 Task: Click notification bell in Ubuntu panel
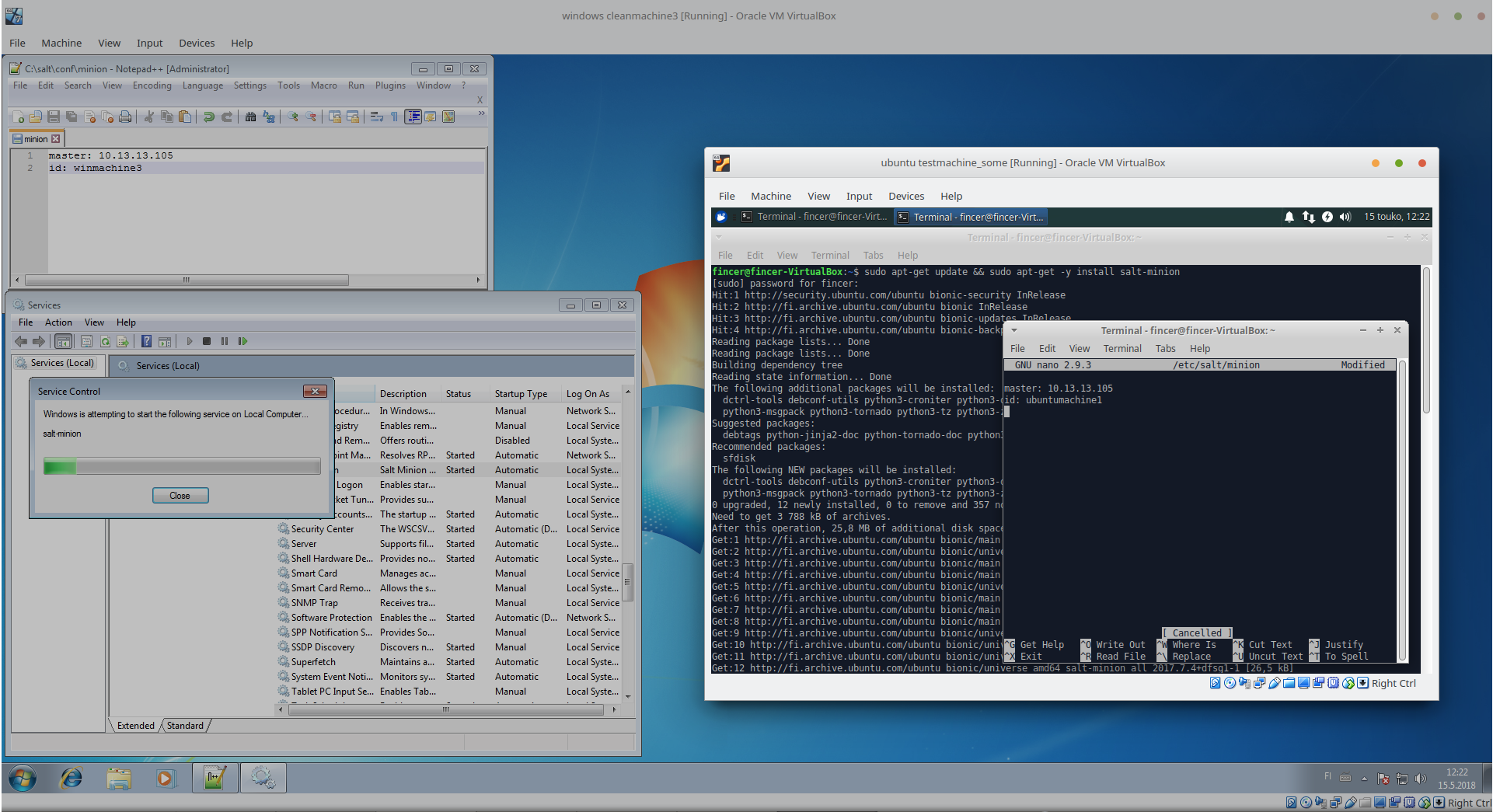coord(1289,217)
